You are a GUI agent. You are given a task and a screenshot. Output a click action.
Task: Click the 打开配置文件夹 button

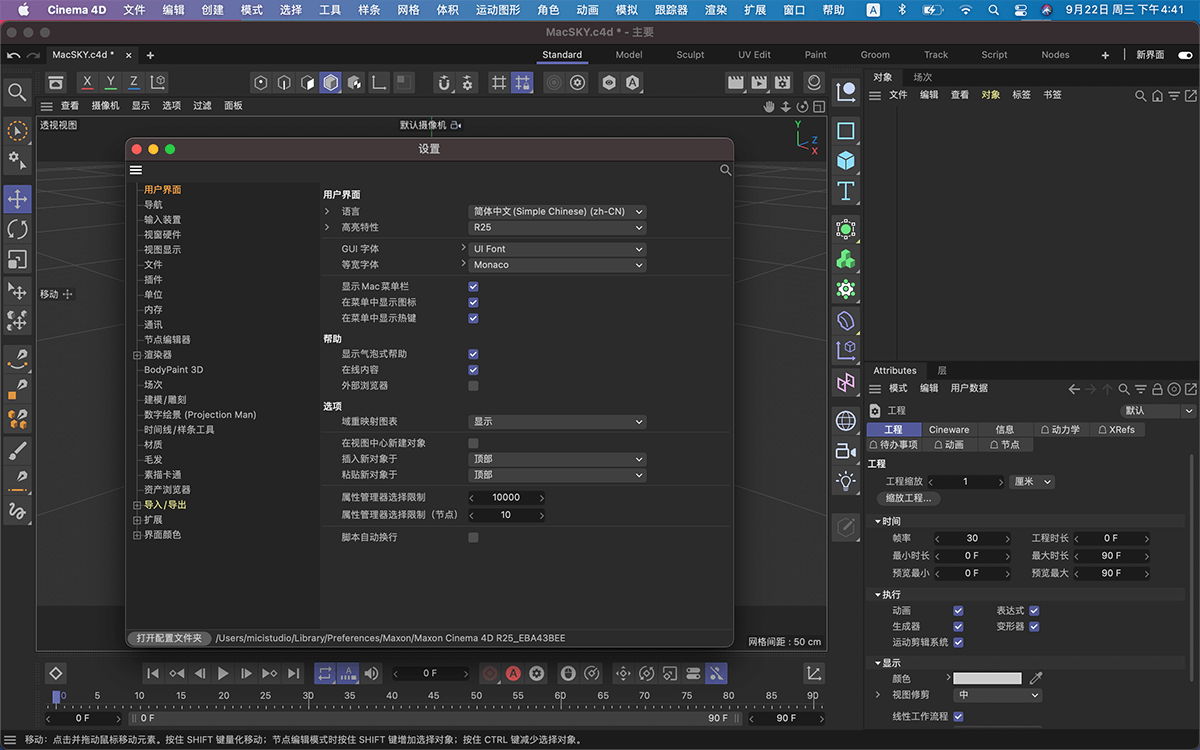pos(169,638)
